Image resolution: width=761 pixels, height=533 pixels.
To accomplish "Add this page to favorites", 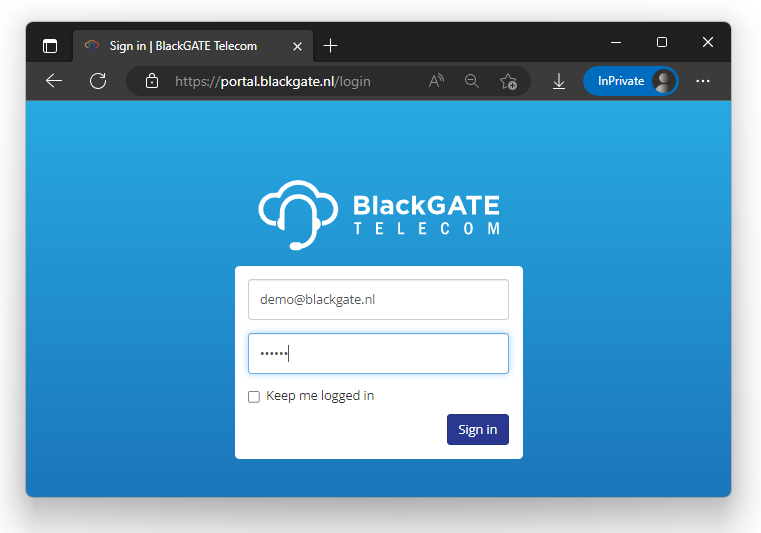I will [x=508, y=81].
